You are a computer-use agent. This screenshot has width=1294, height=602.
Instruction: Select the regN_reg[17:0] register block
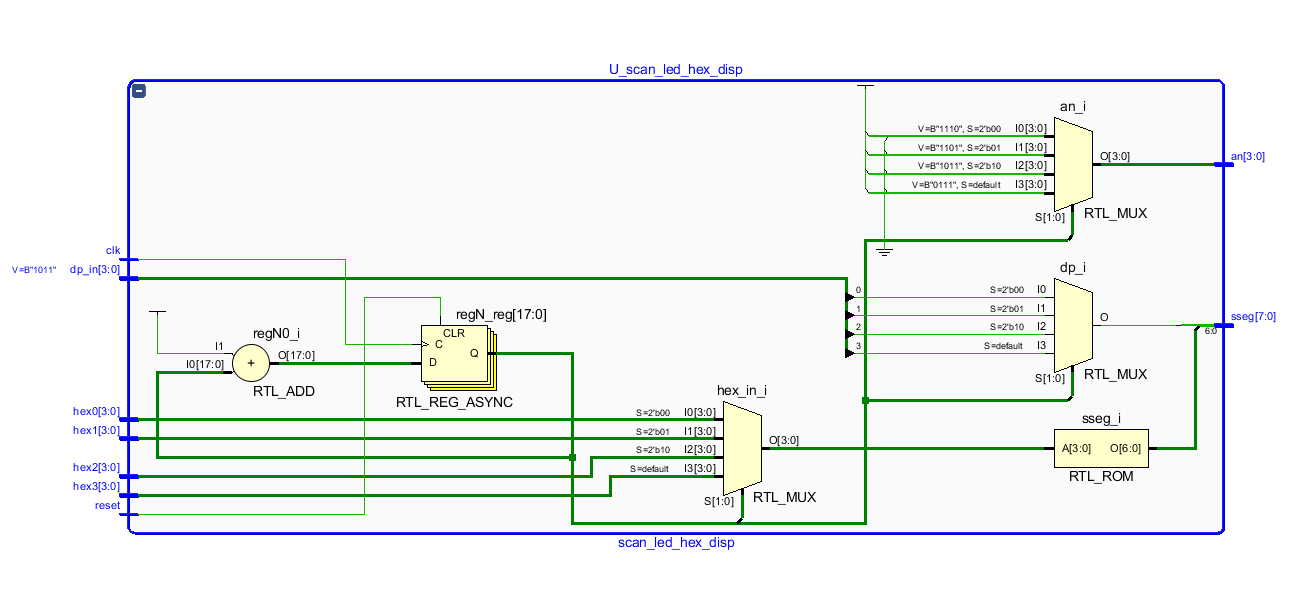click(459, 358)
